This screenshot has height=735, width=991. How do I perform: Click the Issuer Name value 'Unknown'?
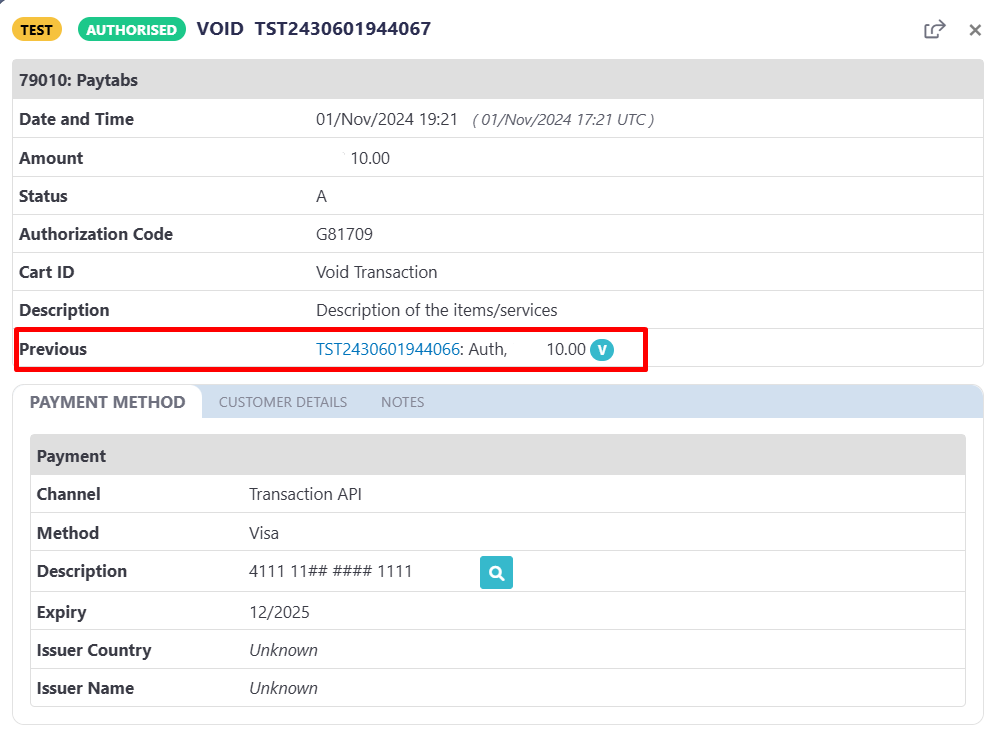point(283,688)
